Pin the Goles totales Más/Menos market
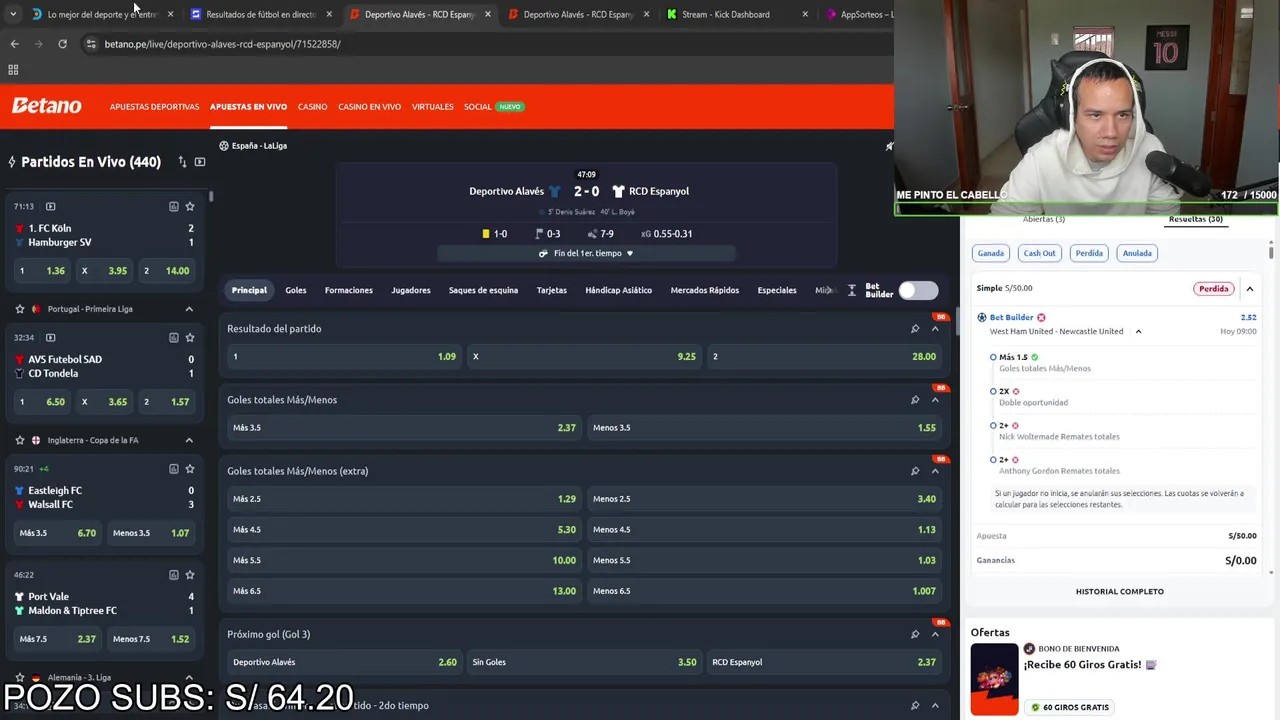Viewport: 1280px width, 720px height. 914,400
